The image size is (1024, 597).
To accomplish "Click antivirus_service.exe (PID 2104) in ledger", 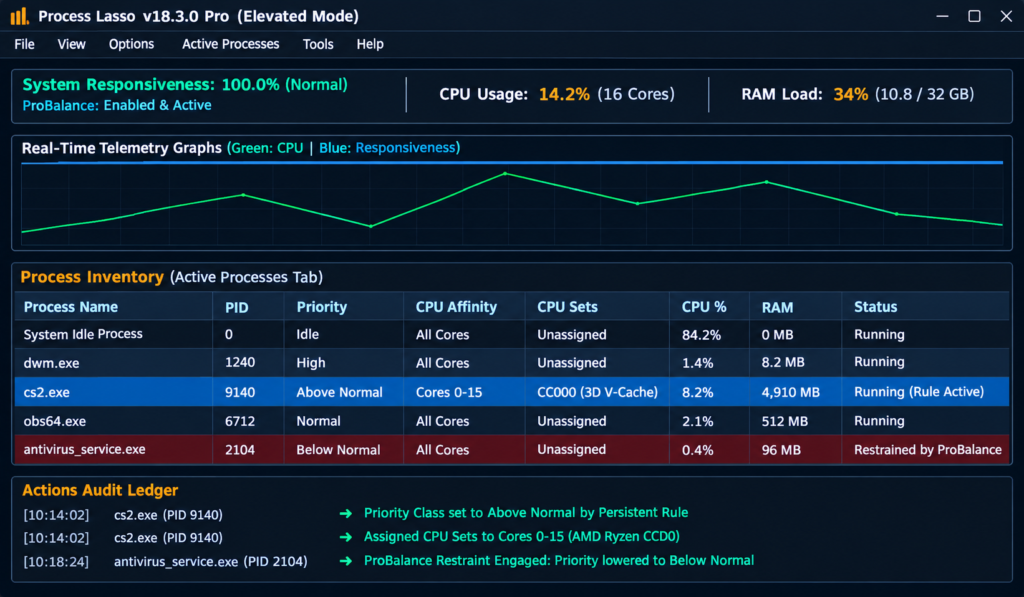I will point(210,562).
